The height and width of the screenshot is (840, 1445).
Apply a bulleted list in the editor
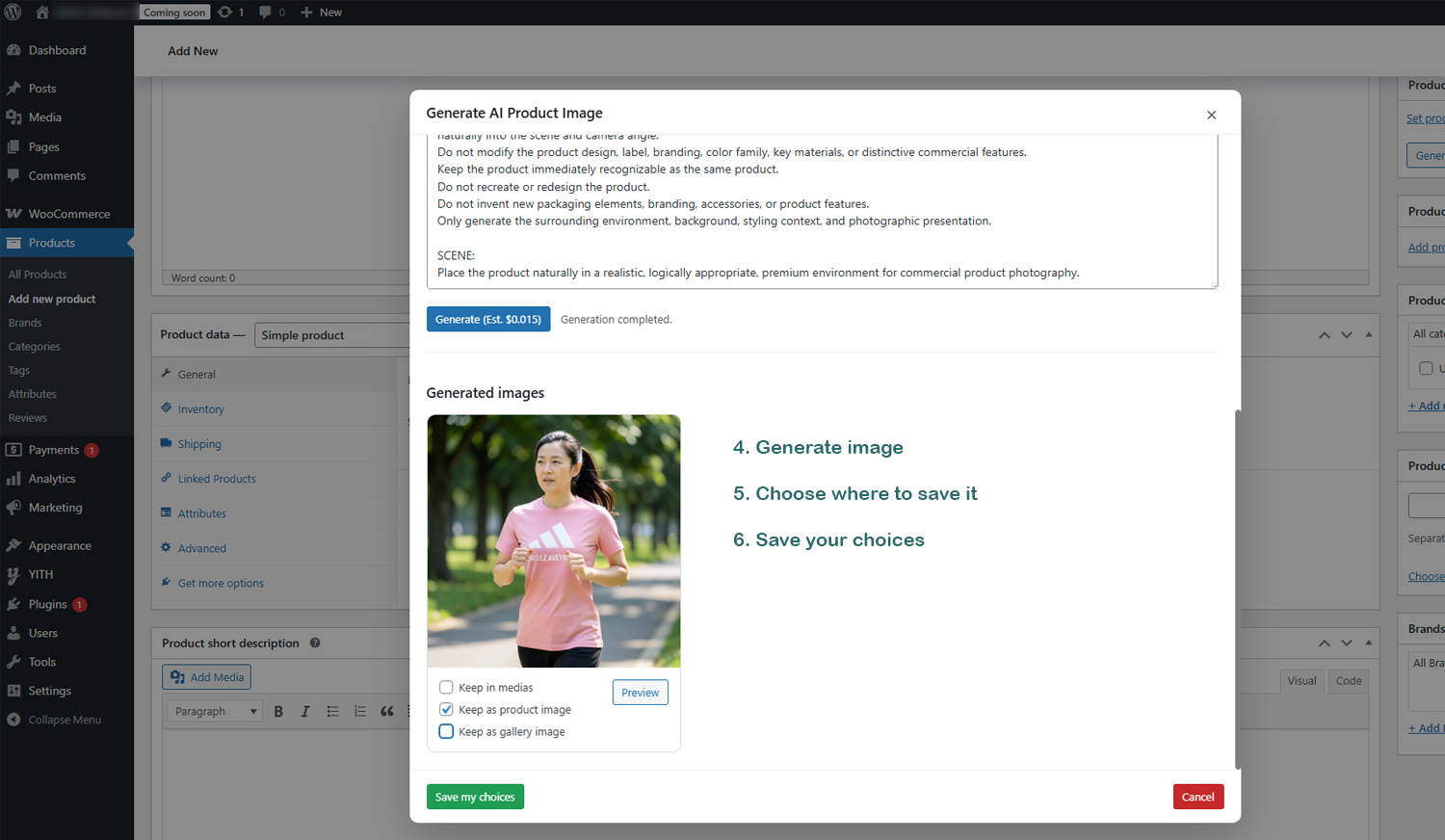click(x=332, y=710)
